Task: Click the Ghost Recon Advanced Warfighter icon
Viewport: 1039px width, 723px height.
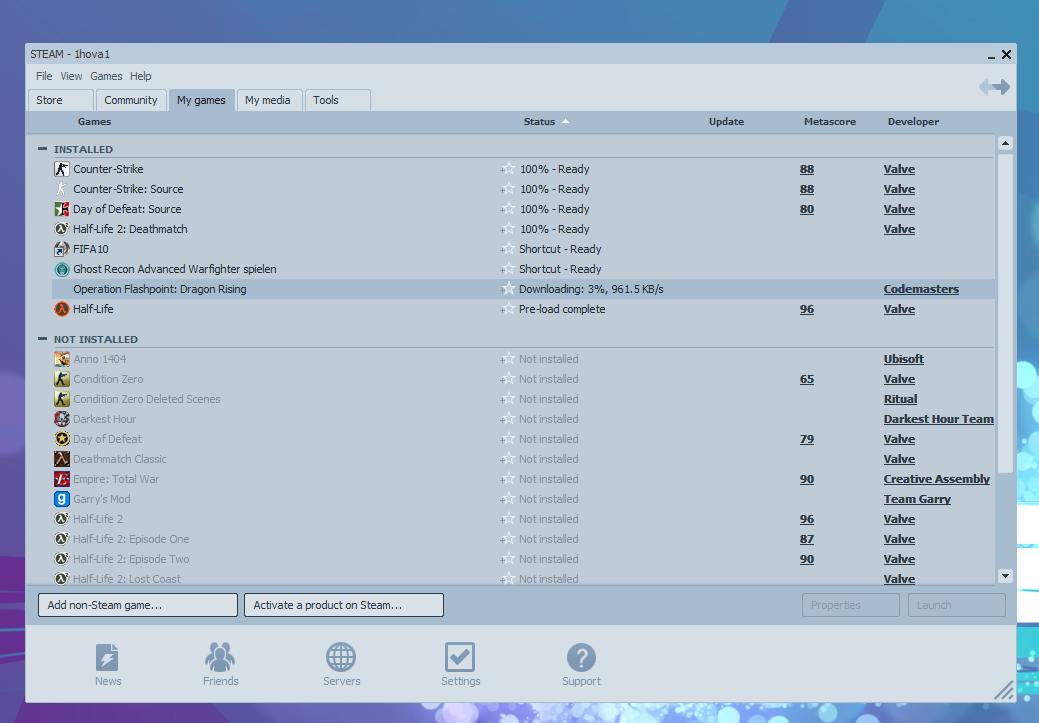Action: click(62, 269)
